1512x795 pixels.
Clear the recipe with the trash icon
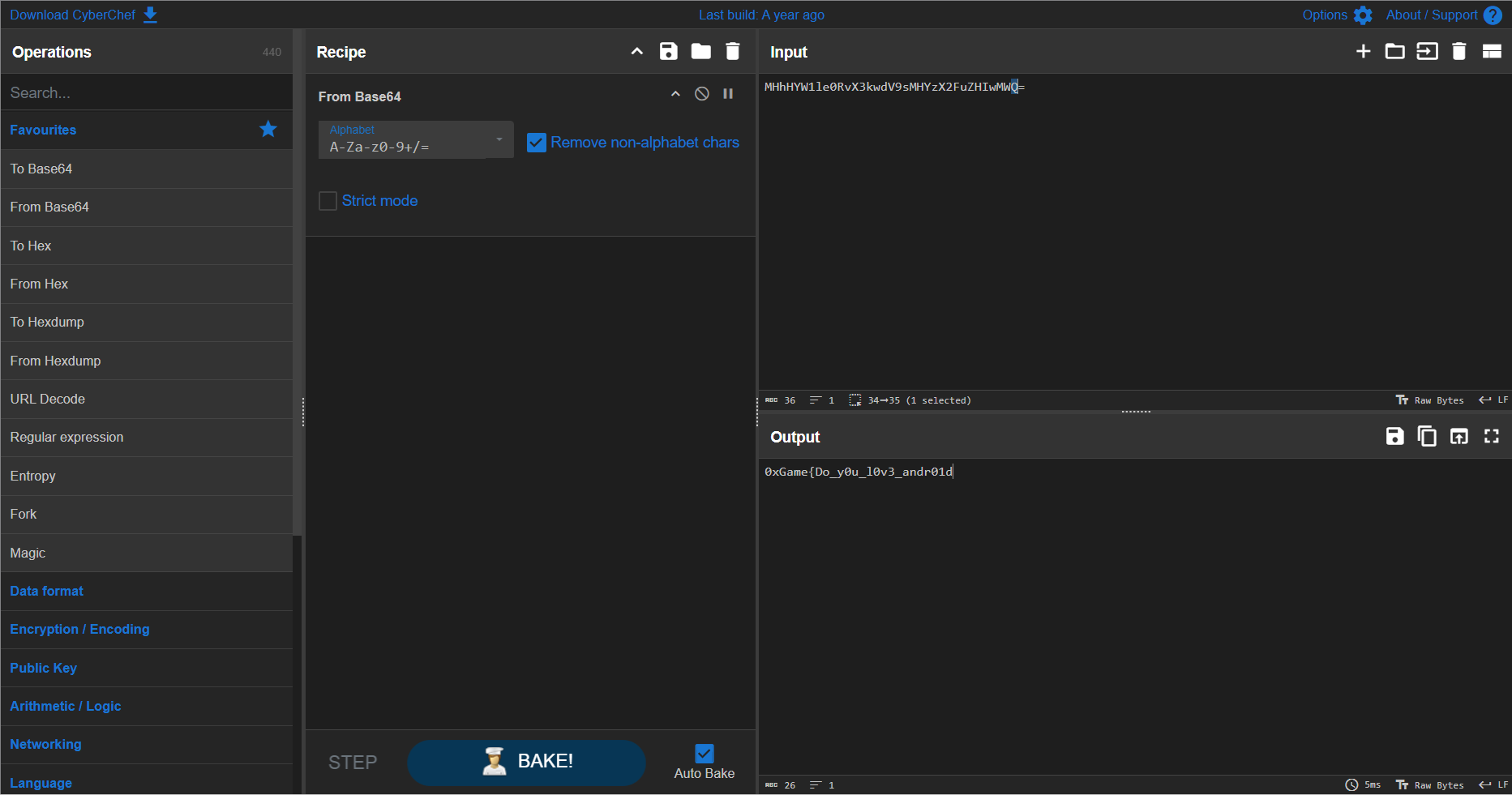coord(732,52)
